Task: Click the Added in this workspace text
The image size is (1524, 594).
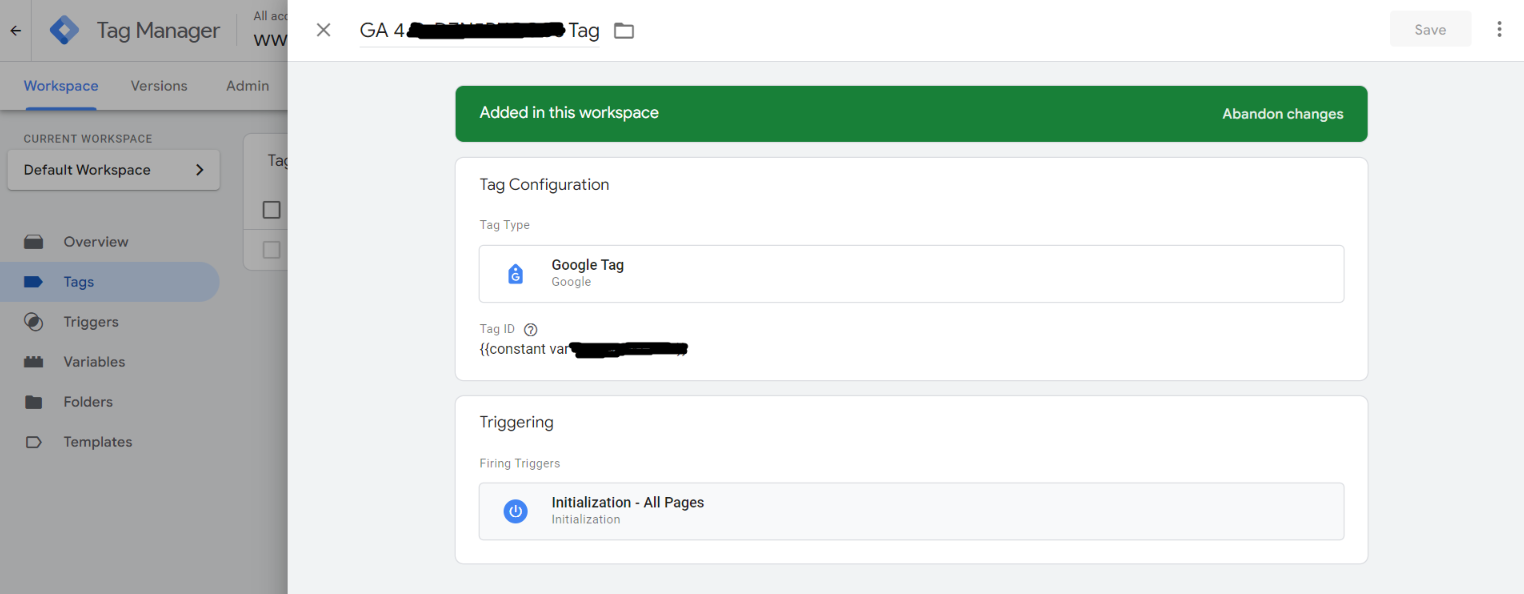Action: [569, 113]
